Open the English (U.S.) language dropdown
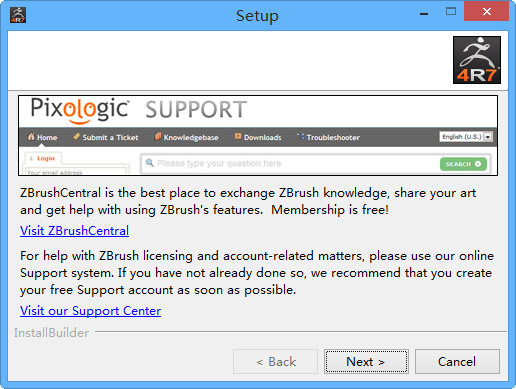516x389 pixels. (466, 137)
